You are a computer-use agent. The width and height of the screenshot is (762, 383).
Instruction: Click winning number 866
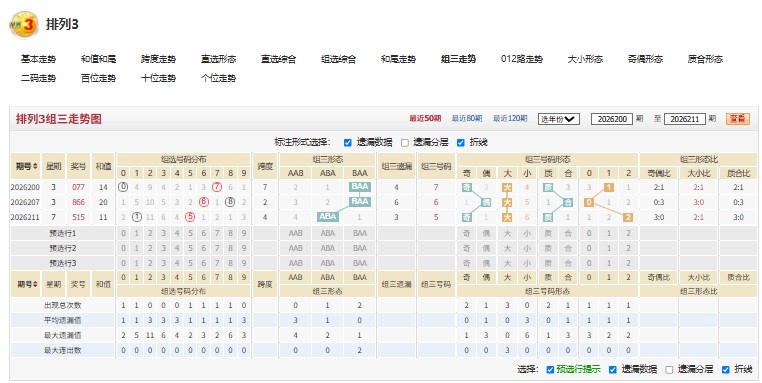[x=78, y=202]
